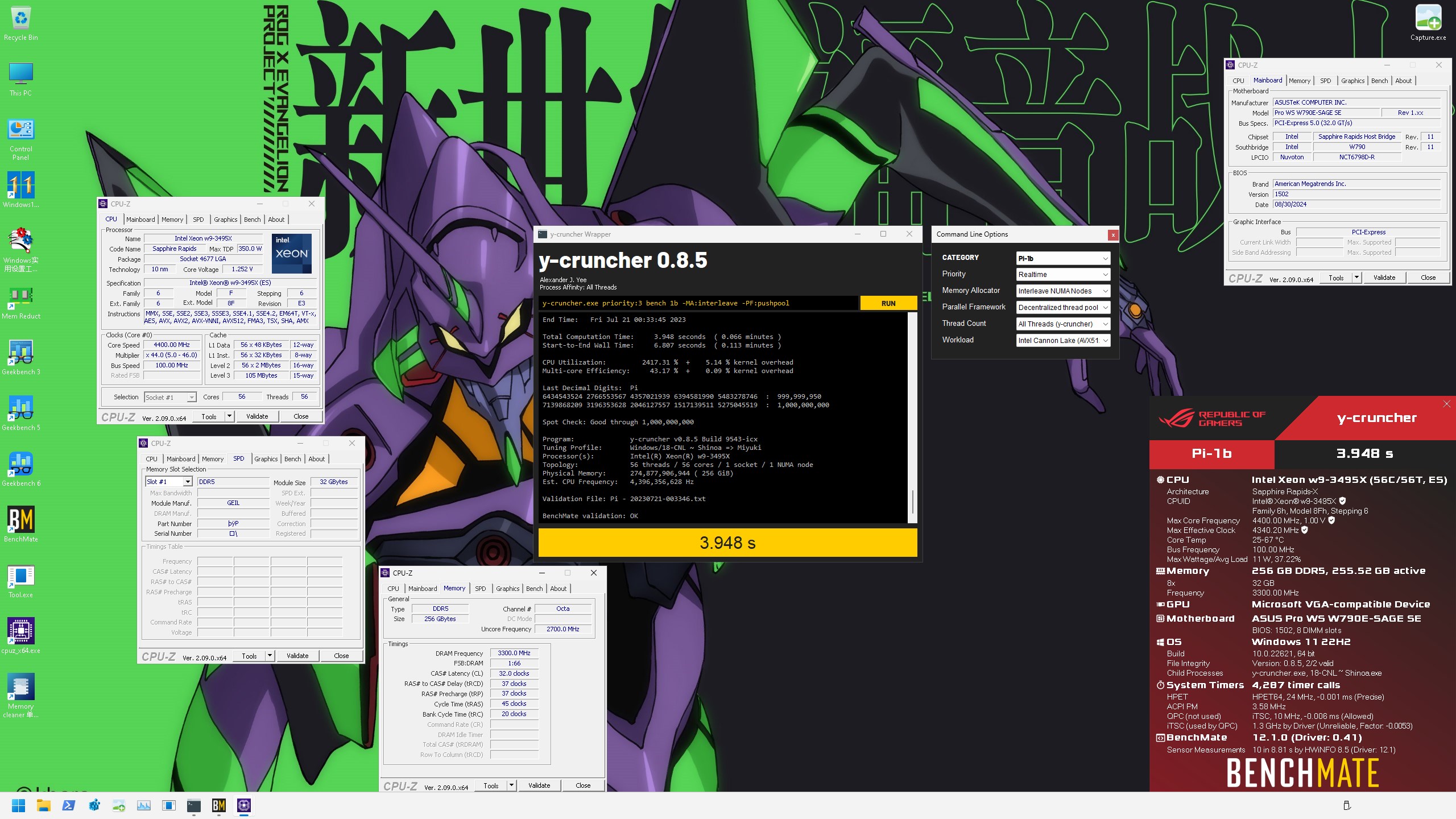Image resolution: width=1456 pixels, height=819 pixels.
Task: Open the Thread Count dropdown
Action: [1063, 324]
